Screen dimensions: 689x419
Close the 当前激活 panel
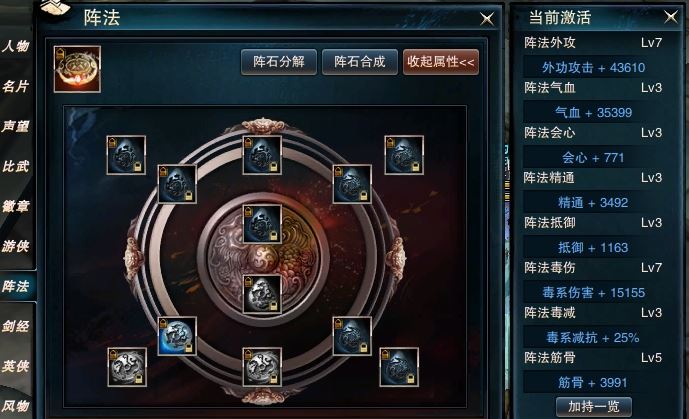click(671, 17)
